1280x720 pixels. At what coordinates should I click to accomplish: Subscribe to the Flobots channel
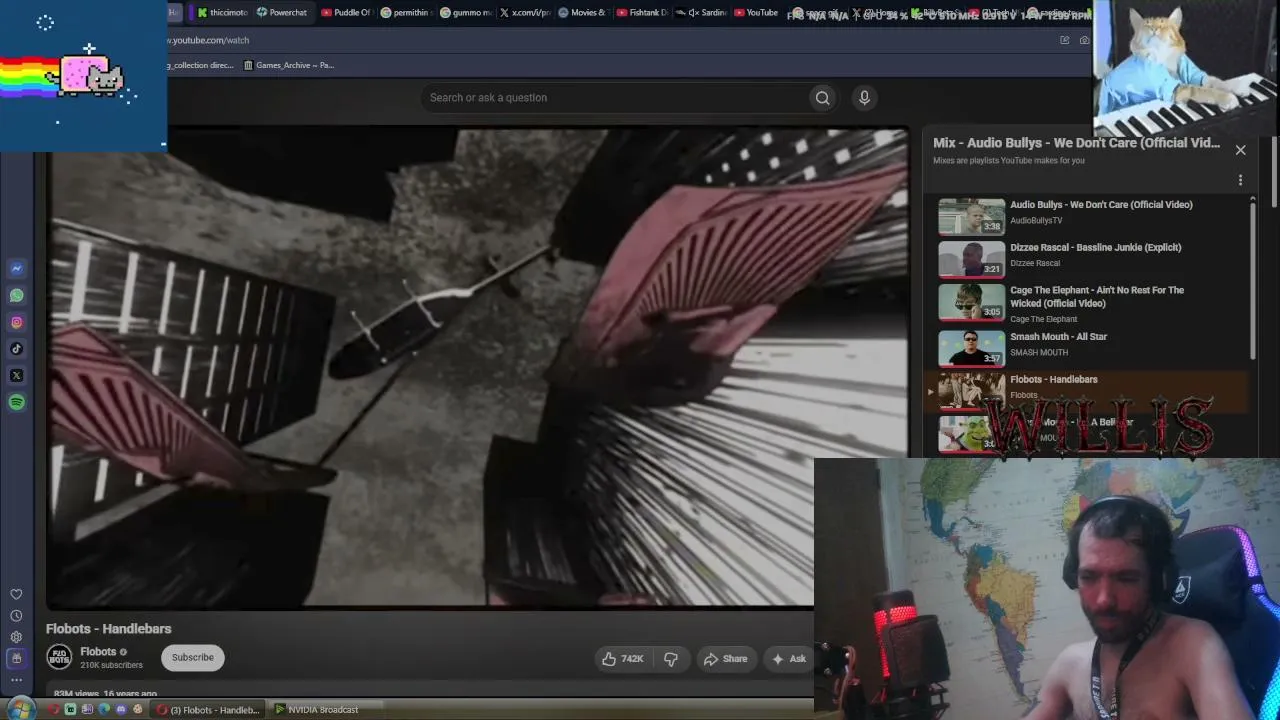click(192, 658)
